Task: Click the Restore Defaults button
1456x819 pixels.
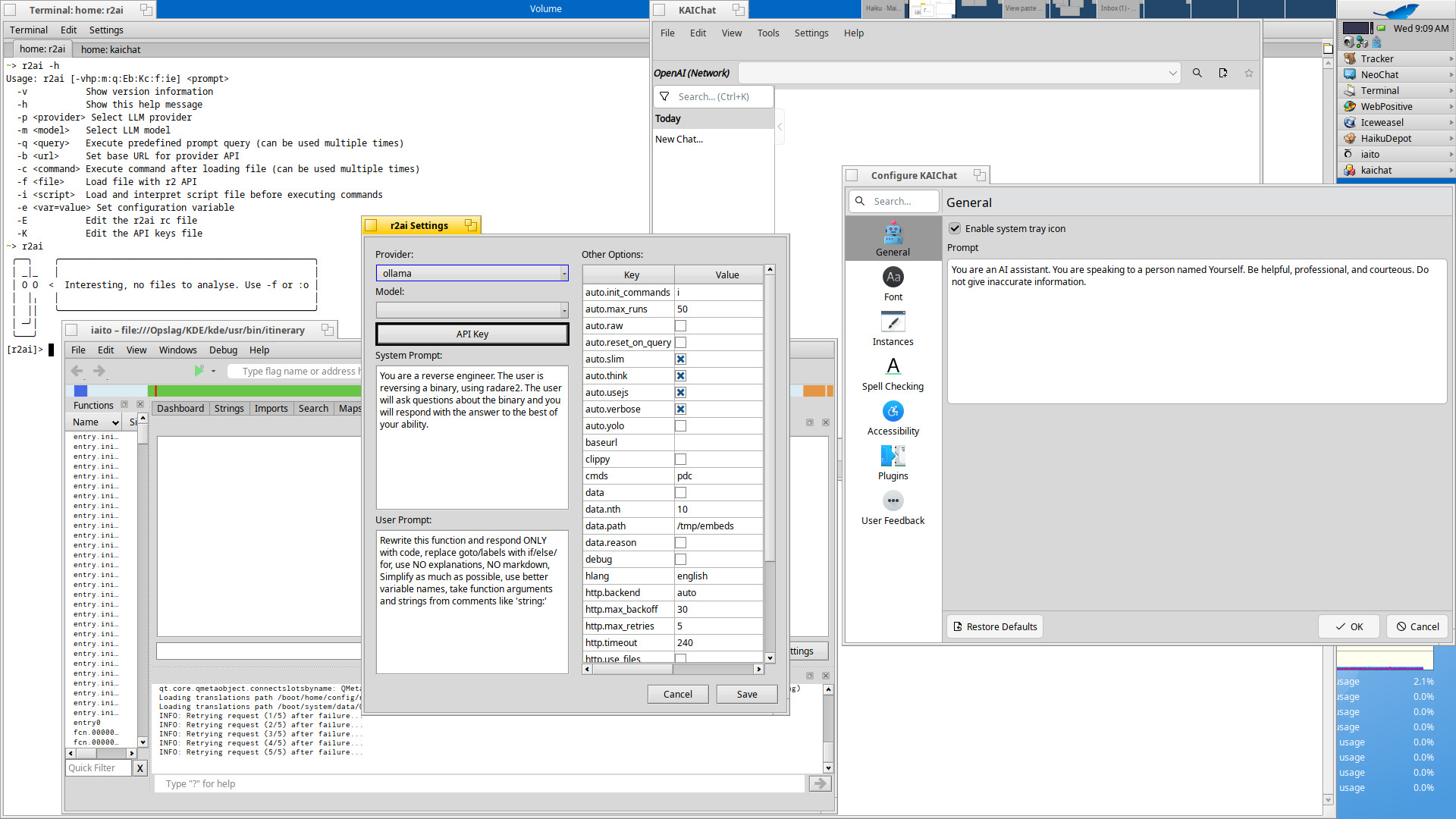Action: (x=994, y=626)
